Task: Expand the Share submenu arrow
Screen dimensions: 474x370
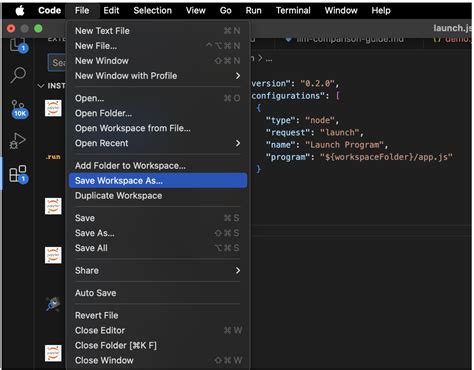Action: click(238, 270)
